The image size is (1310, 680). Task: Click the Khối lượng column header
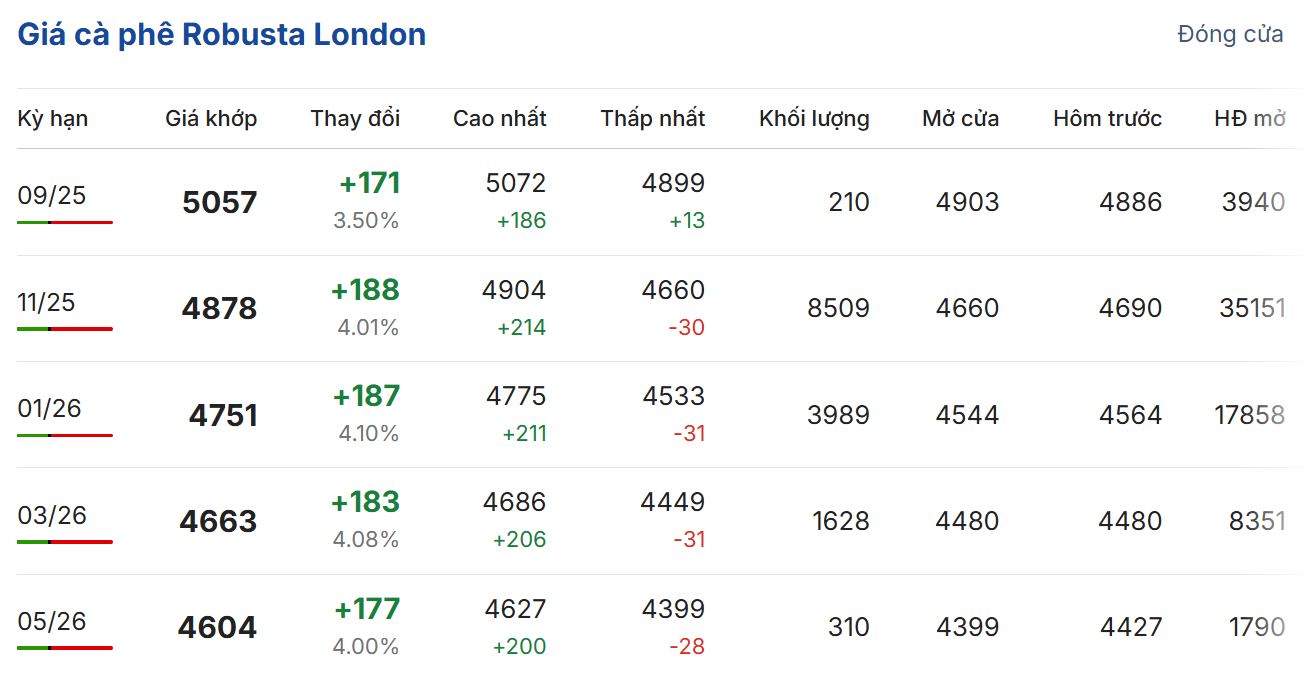pos(814,119)
